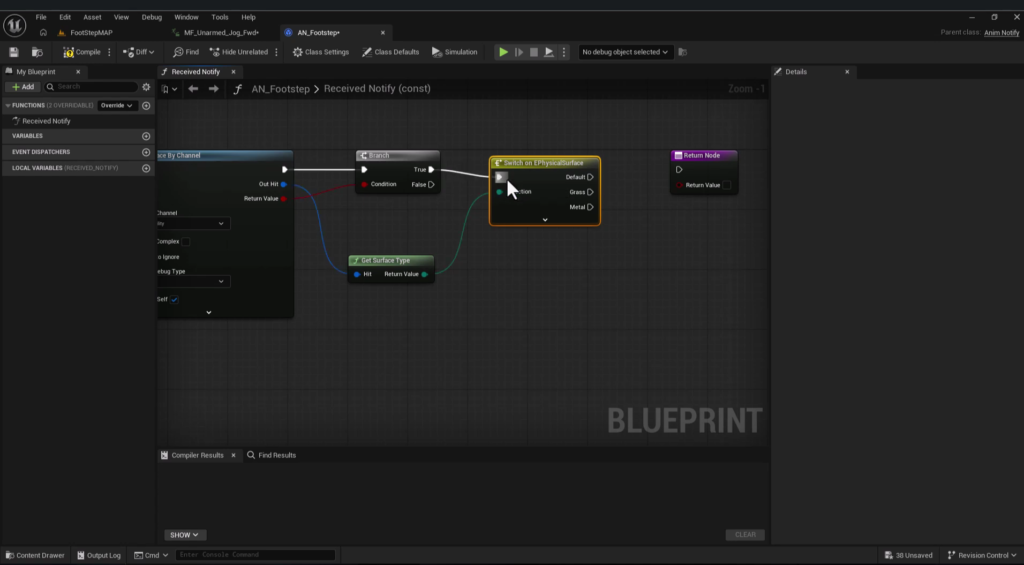
Task: Open the Content Drawer
Action: click(x=35, y=555)
